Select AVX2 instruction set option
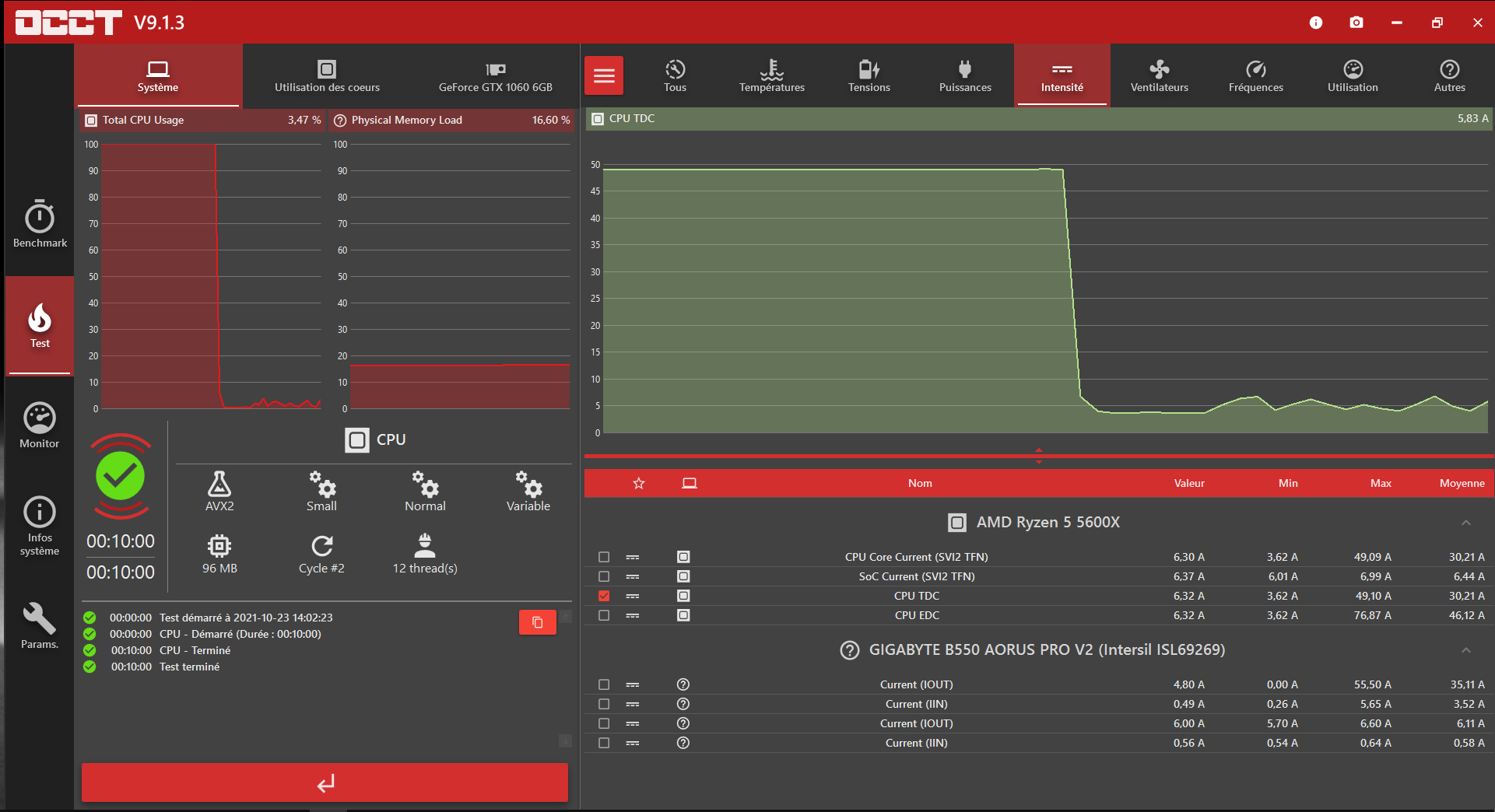The height and width of the screenshot is (812, 1495). (219, 491)
